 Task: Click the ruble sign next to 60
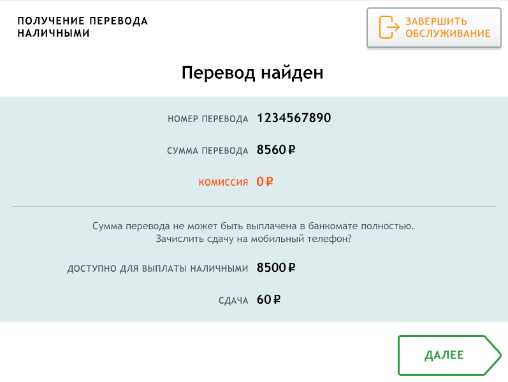pyautogui.click(x=277, y=300)
